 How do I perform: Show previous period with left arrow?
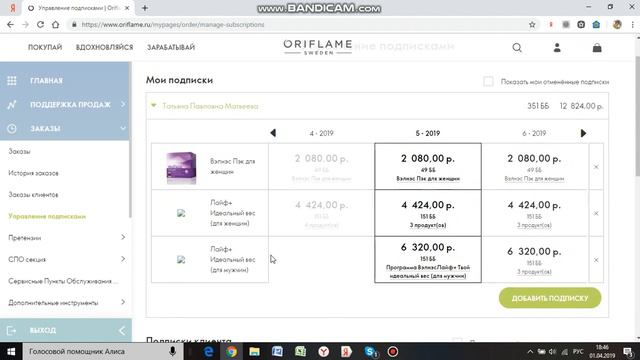(x=273, y=133)
